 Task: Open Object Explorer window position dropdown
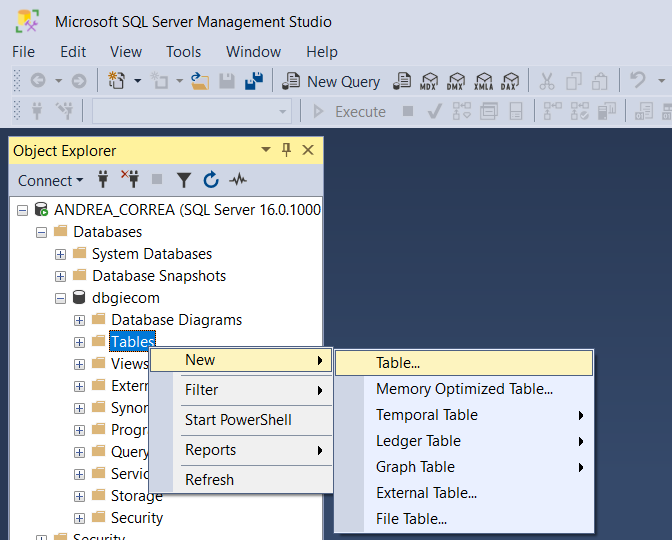pyautogui.click(x=266, y=150)
